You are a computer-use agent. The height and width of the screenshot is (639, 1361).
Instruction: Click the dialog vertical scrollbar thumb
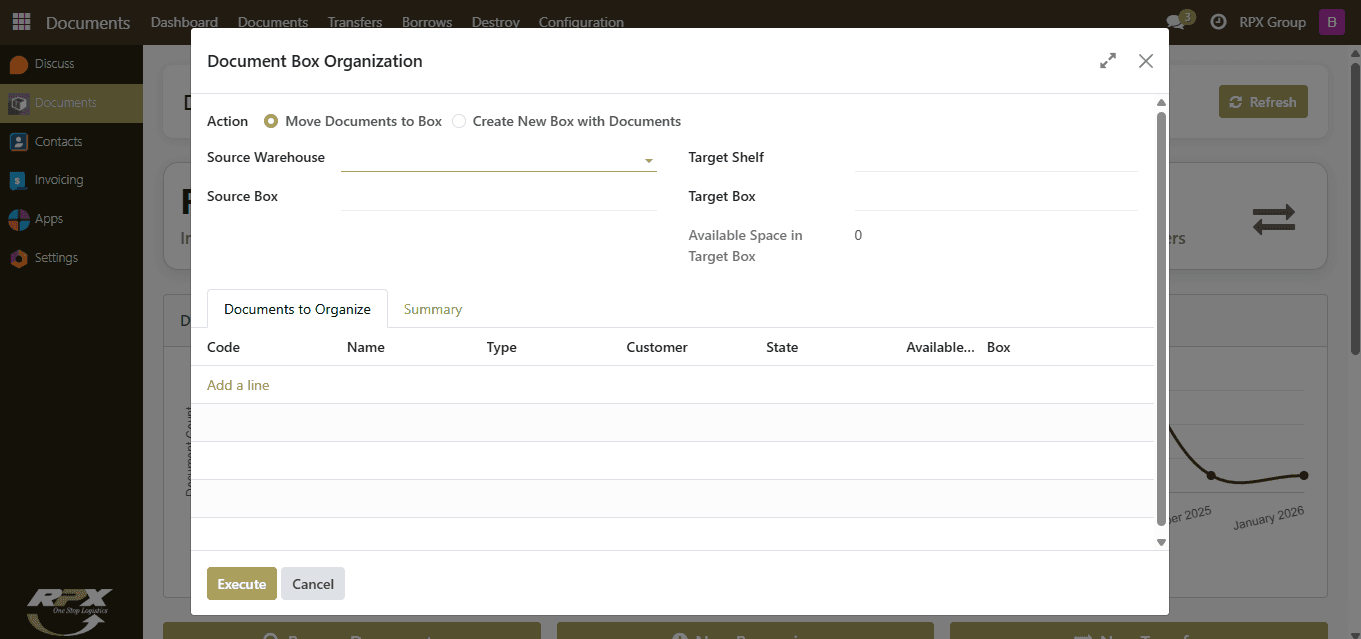point(1161,318)
